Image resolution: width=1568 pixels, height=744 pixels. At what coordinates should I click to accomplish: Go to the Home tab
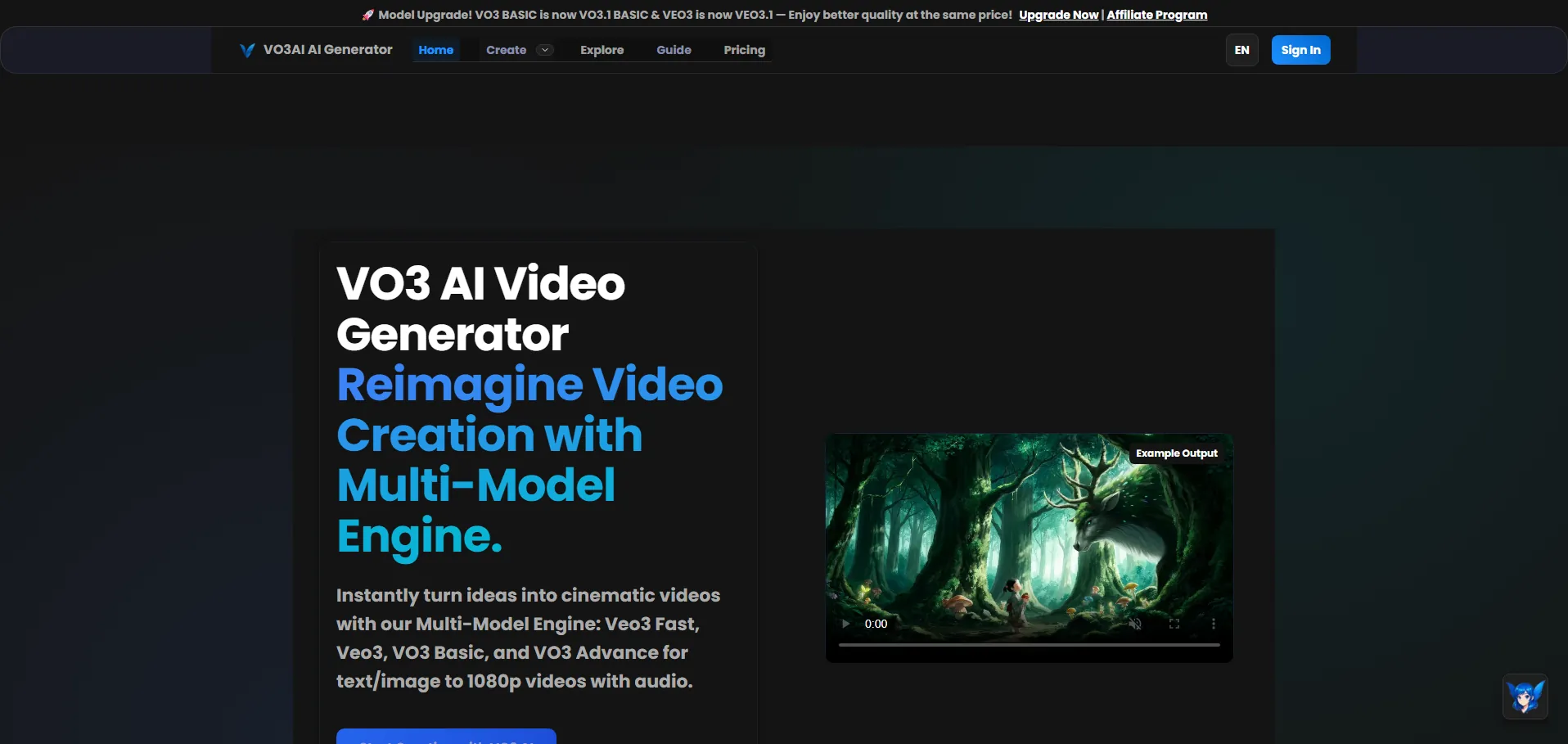(x=435, y=50)
